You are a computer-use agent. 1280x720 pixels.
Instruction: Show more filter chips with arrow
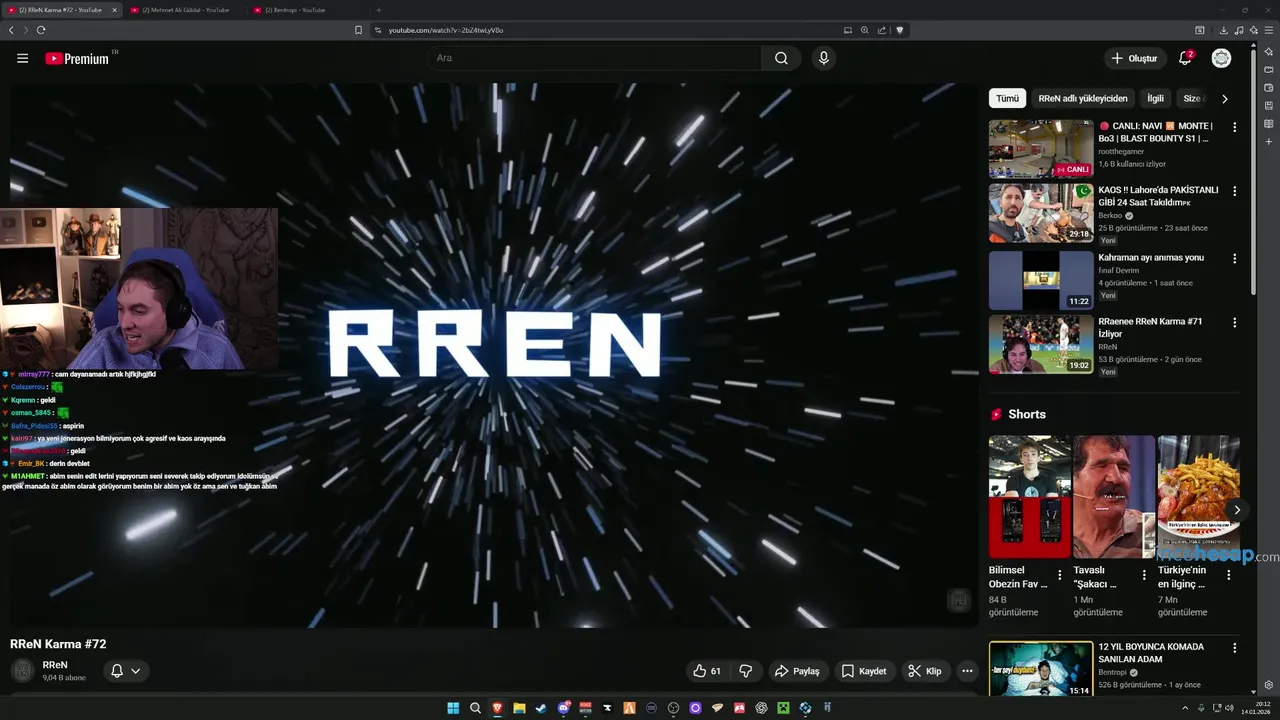pos(1224,98)
